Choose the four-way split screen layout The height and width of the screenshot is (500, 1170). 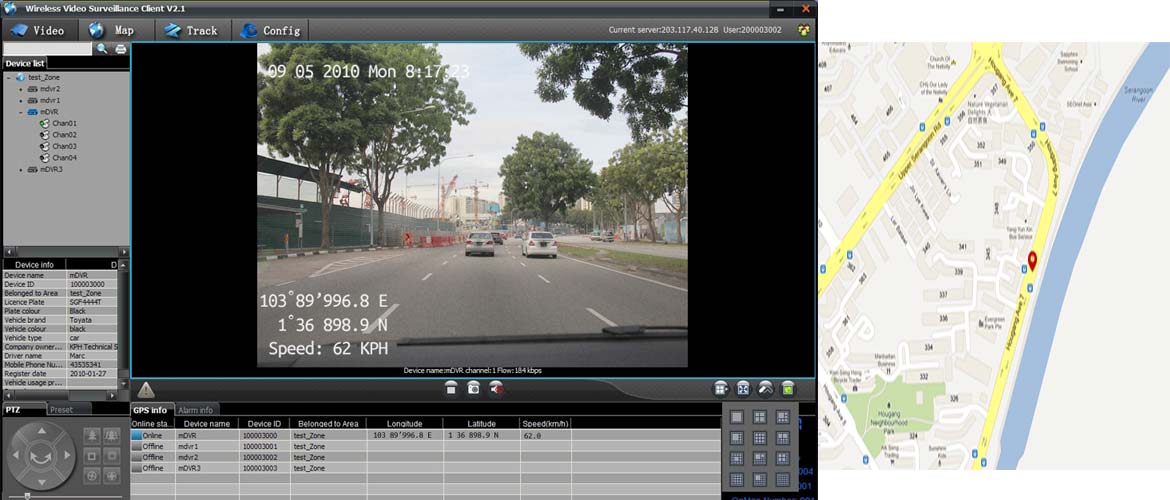pos(759,417)
